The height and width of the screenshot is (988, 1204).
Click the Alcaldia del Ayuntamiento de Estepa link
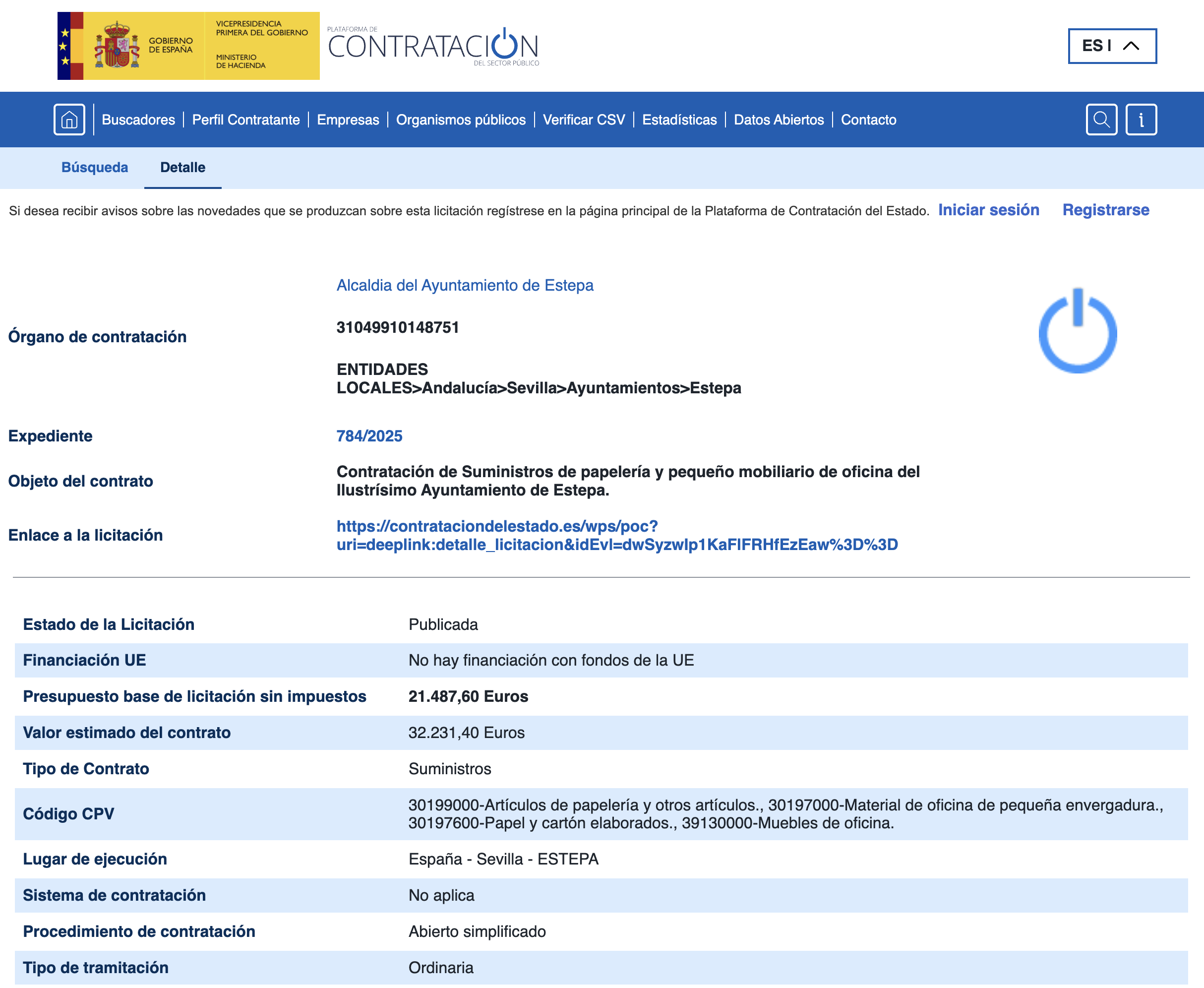click(466, 285)
